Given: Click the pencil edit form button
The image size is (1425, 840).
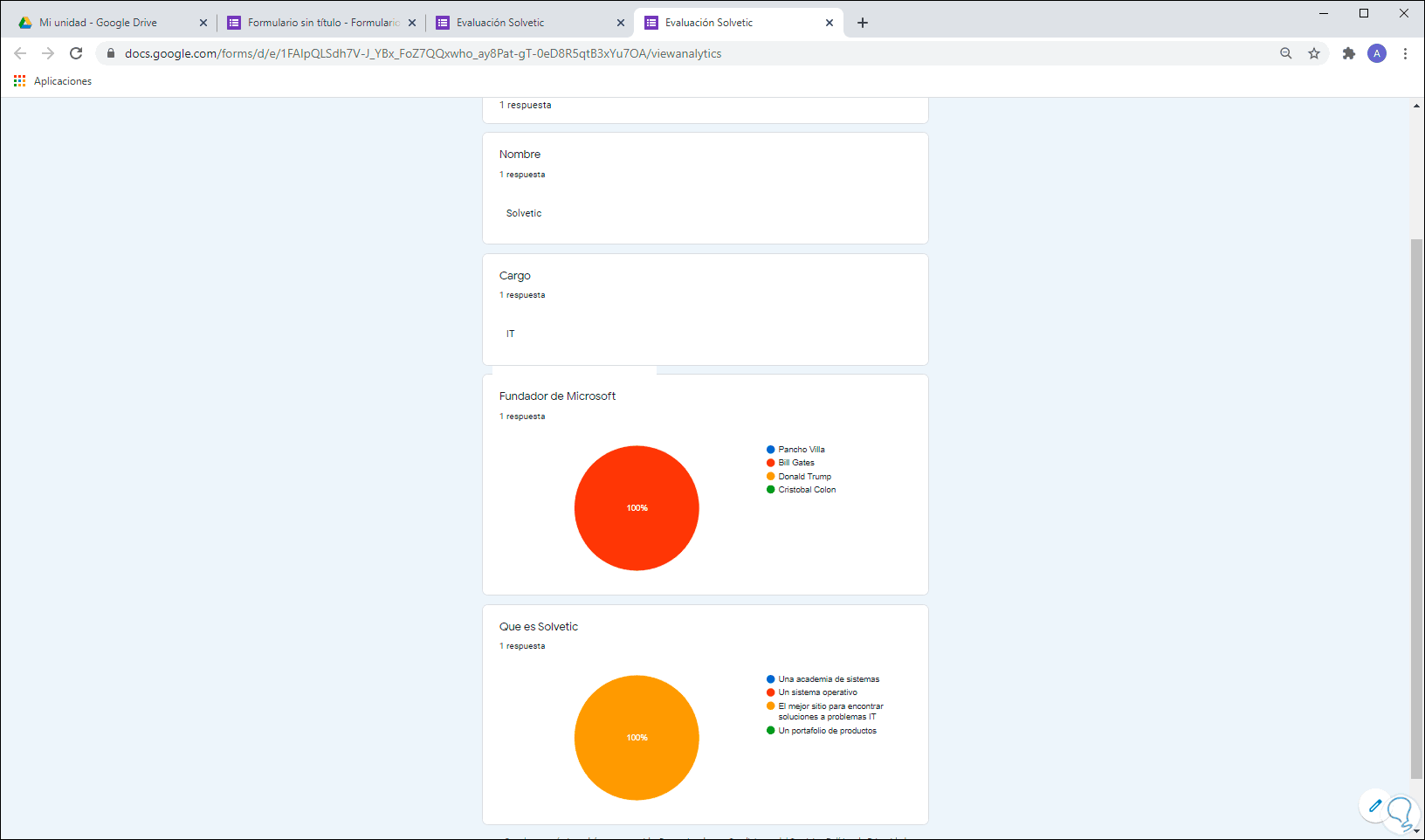Looking at the screenshot, I should click(x=1375, y=806).
